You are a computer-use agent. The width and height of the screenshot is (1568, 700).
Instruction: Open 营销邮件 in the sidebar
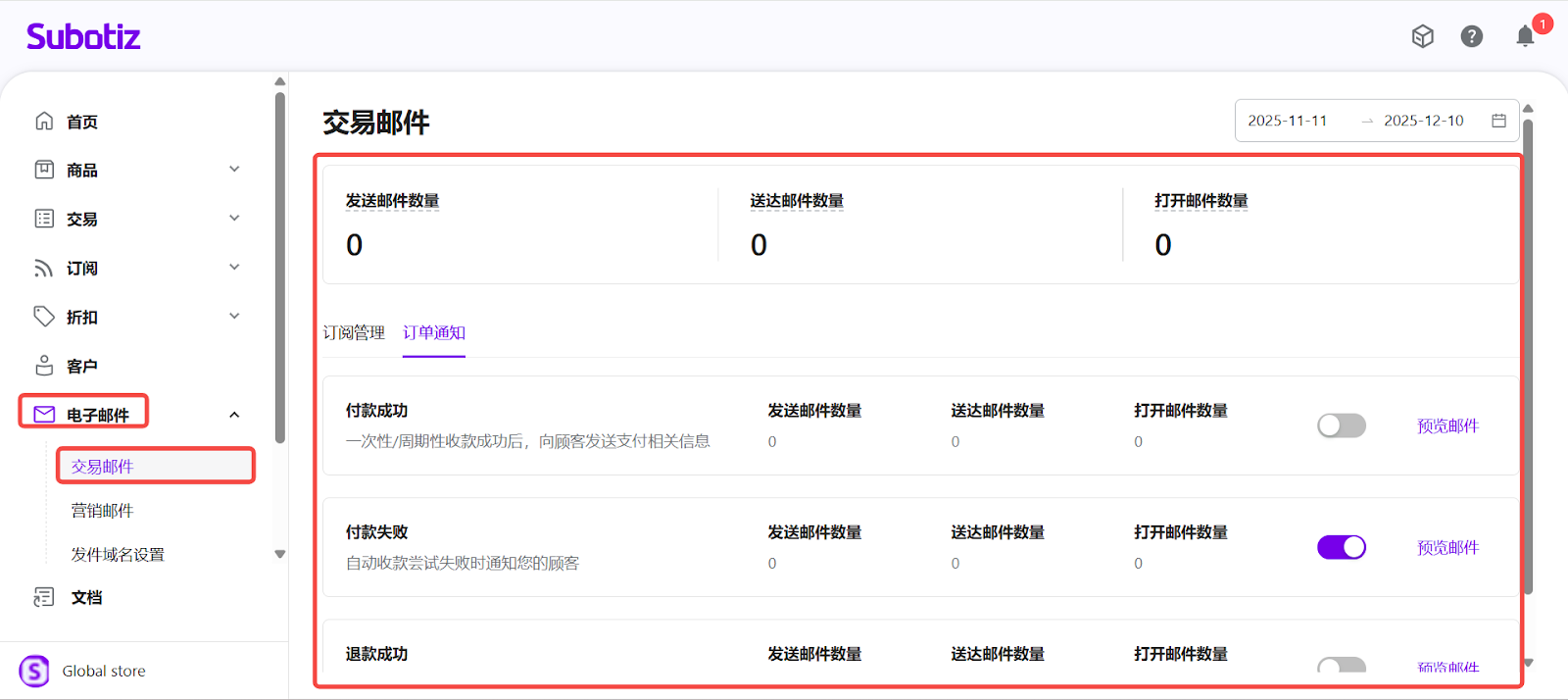point(102,511)
